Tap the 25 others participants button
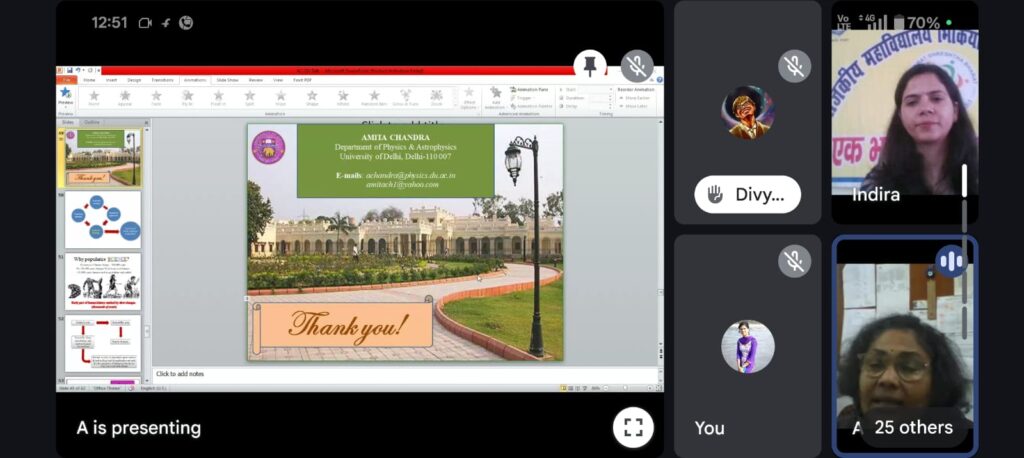The width and height of the screenshot is (1024, 458). click(913, 427)
